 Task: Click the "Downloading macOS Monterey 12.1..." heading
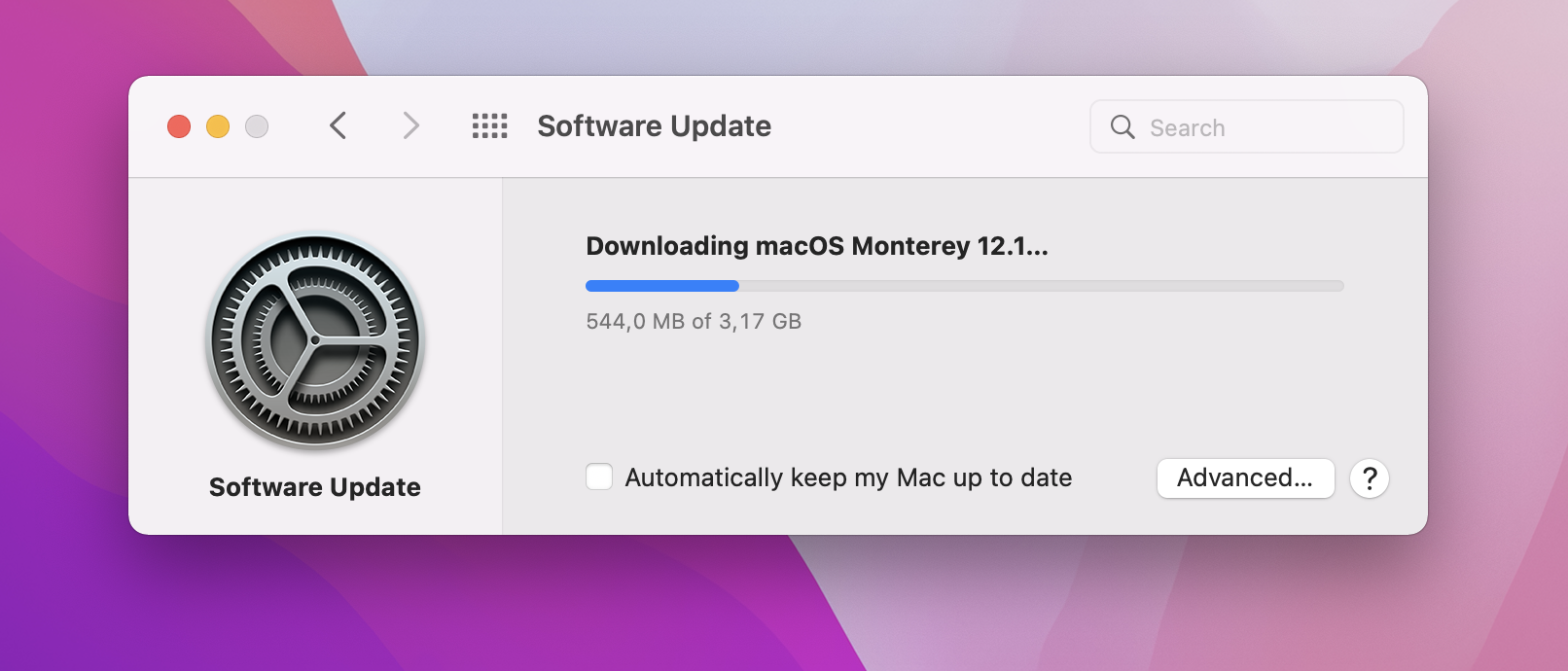[816, 246]
